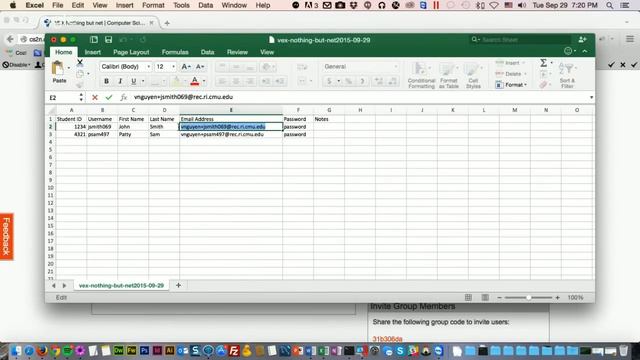Viewport: 640px width, 360px height.
Task: Open Cell Styles
Action: [x=473, y=75]
